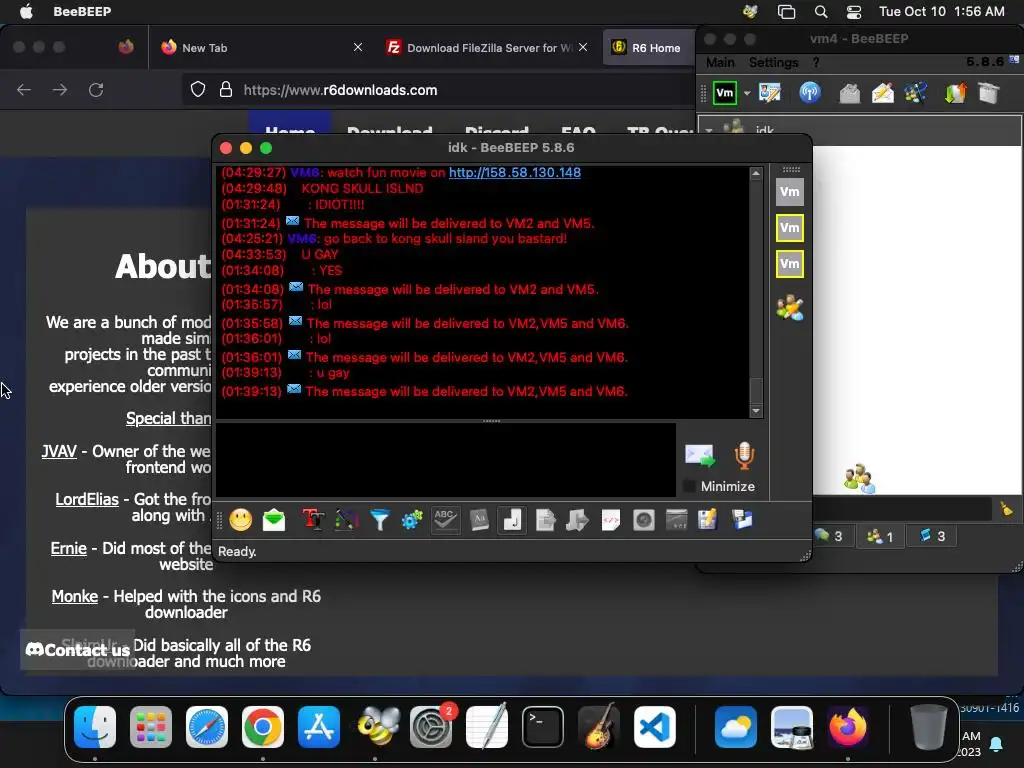Click the blue printer-style icon in chat toolbar
Image resolution: width=1024 pixels, height=768 pixels.
pyautogui.click(x=742, y=520)
